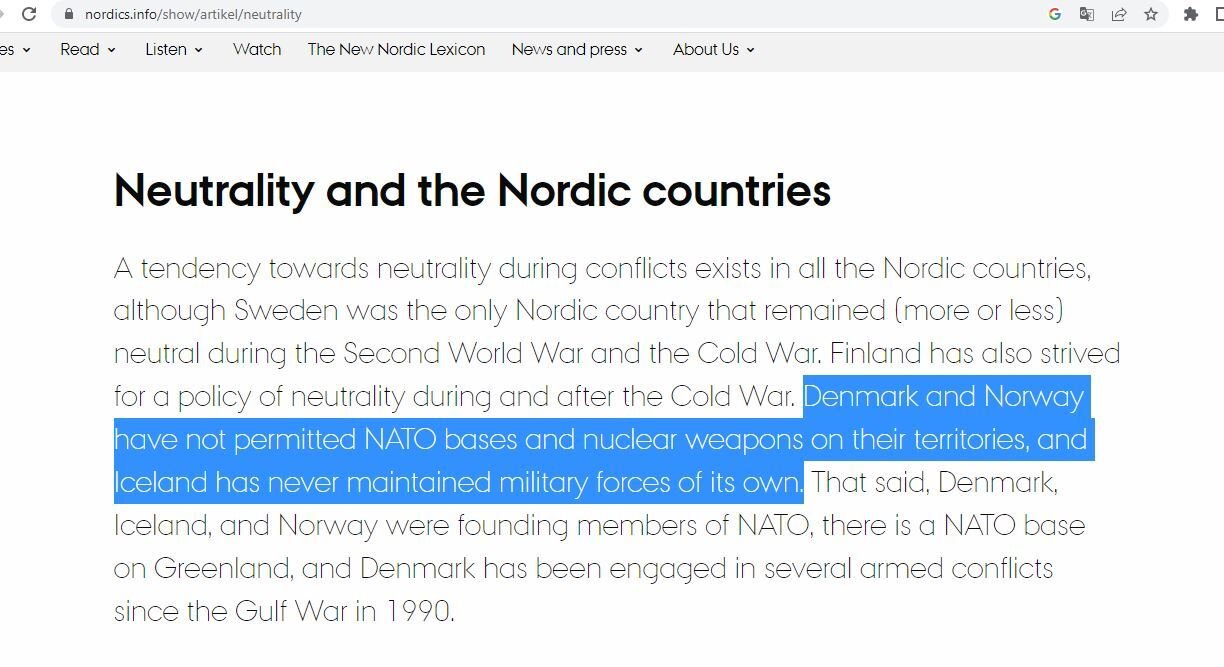Click the padlock site security icon
Image resolution: width=1224 pixels, height=667 pixels.
(68, 14)
